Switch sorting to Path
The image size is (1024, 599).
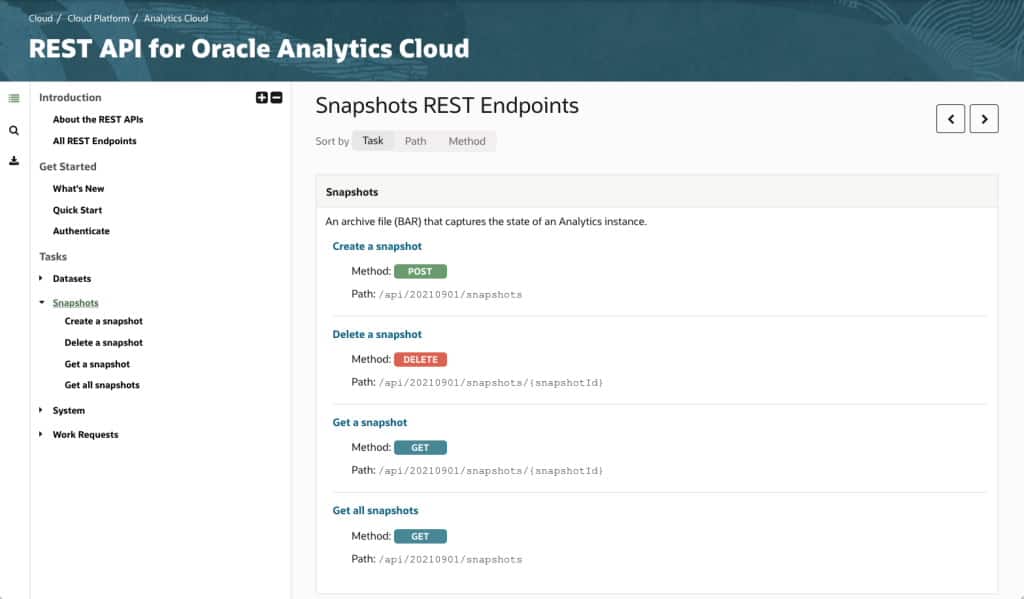pos(415,141)
